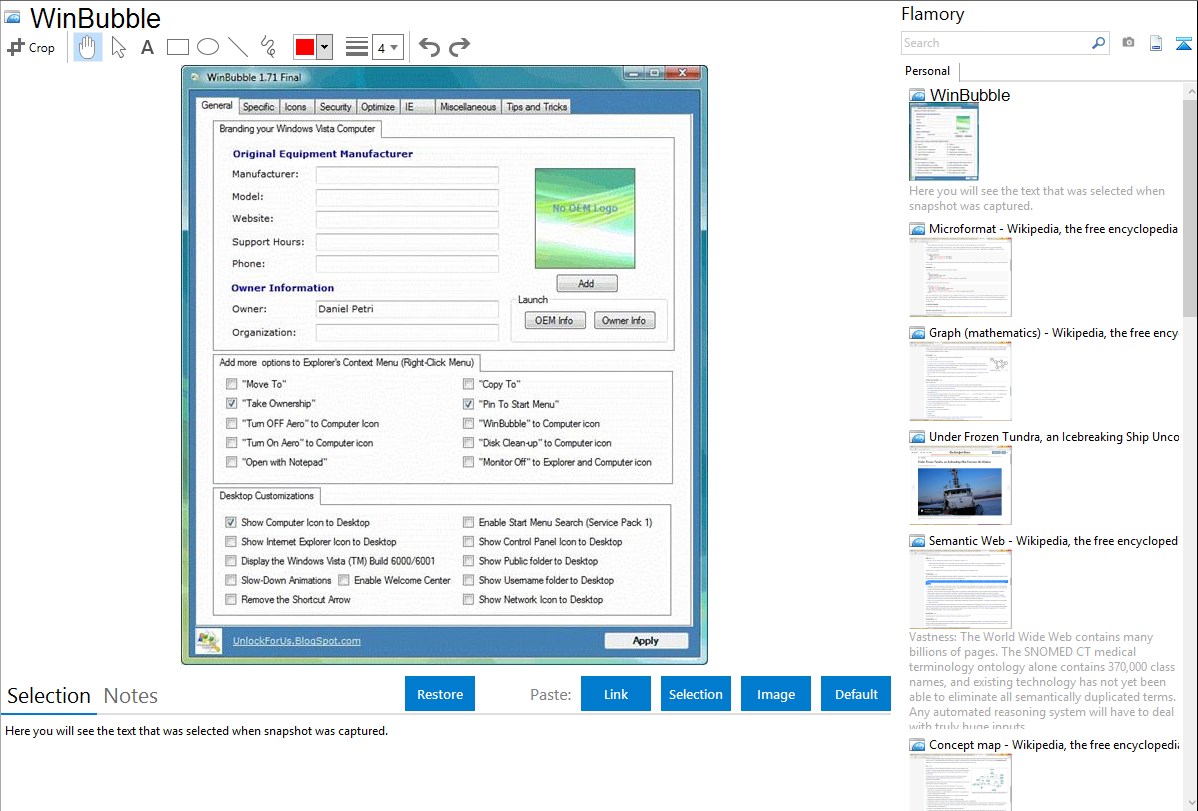Click the camera capture icon
This screenshot has height=811, width=1198.
tap(1128, 43)
